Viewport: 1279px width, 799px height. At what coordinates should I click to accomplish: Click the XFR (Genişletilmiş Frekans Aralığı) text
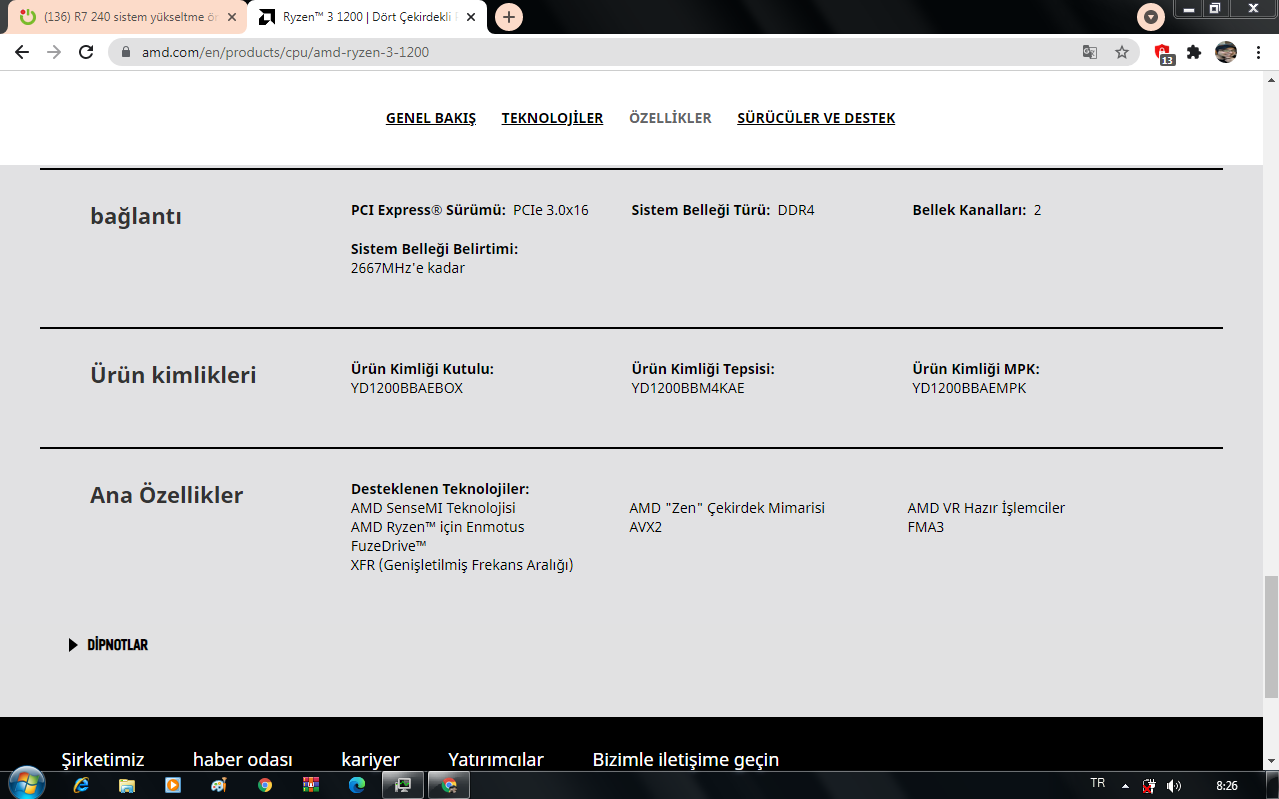(462, 565)
